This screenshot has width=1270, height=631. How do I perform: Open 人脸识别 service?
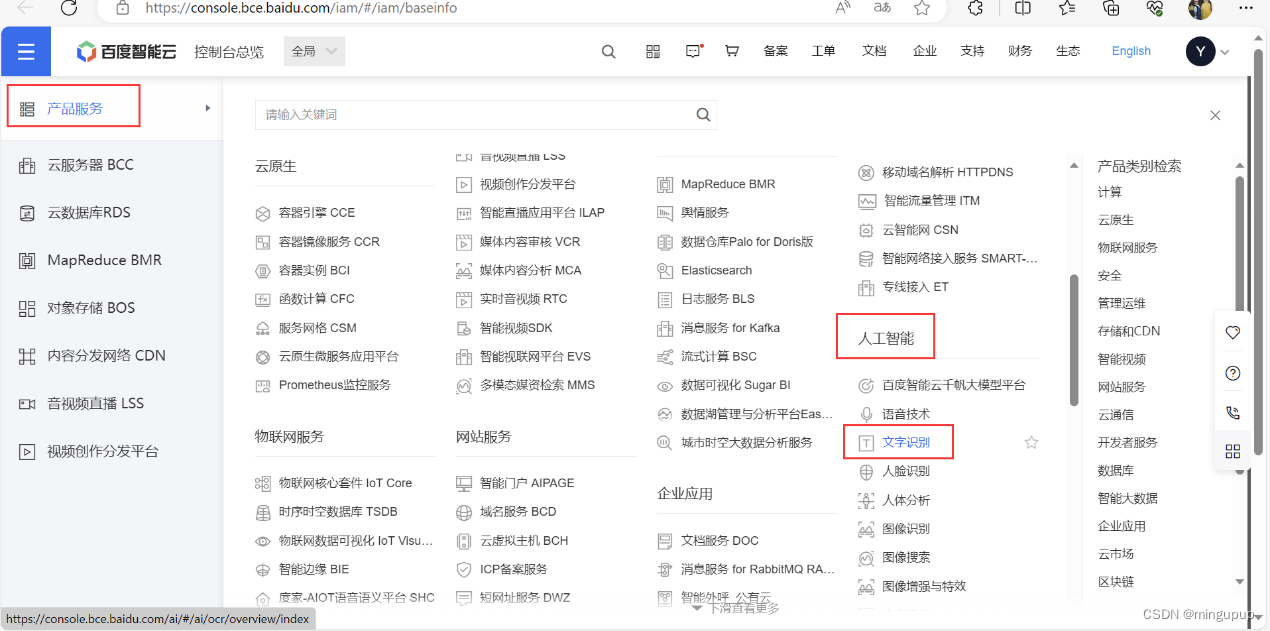pyautogui.click(x=906, y=471)
